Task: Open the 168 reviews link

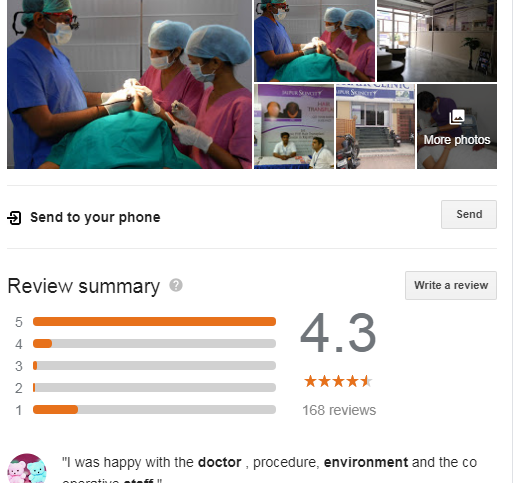Action: tap(339, 410)
